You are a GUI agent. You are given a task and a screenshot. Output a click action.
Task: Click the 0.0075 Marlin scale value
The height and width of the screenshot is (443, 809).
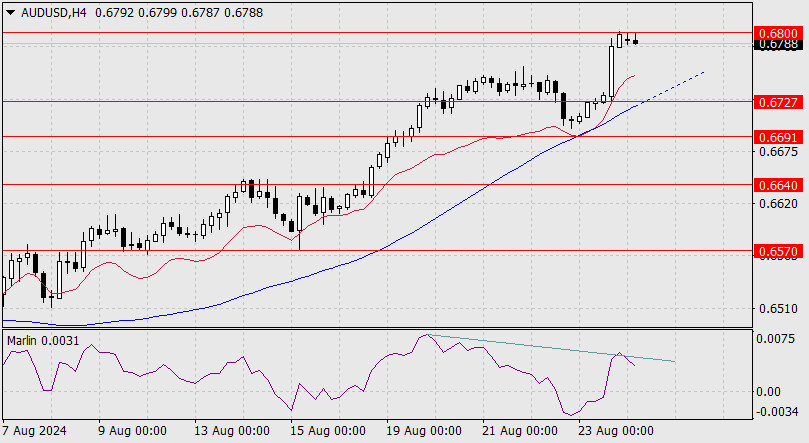click(775, 339)
